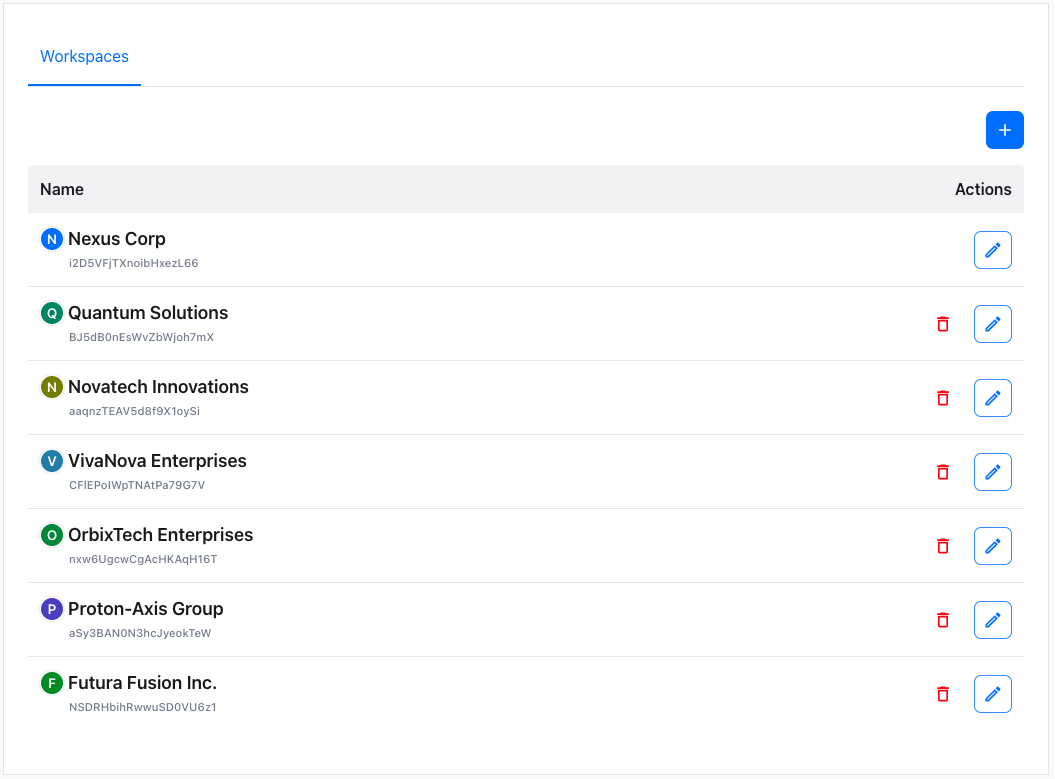
Task: Edit the Futura Fusion Inc. workspace
Action: point(992,694)
